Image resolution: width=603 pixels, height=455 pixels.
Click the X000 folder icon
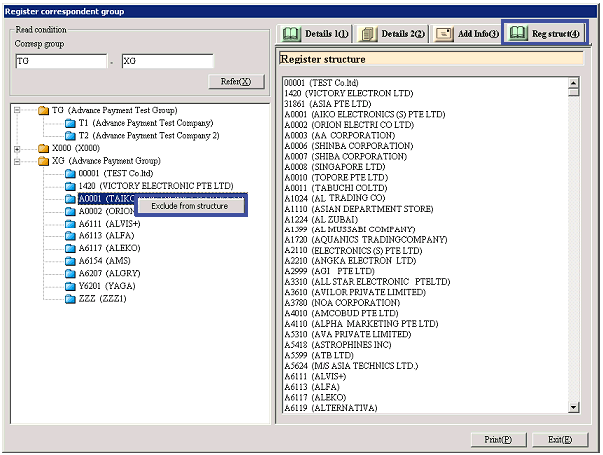[43, 148]
